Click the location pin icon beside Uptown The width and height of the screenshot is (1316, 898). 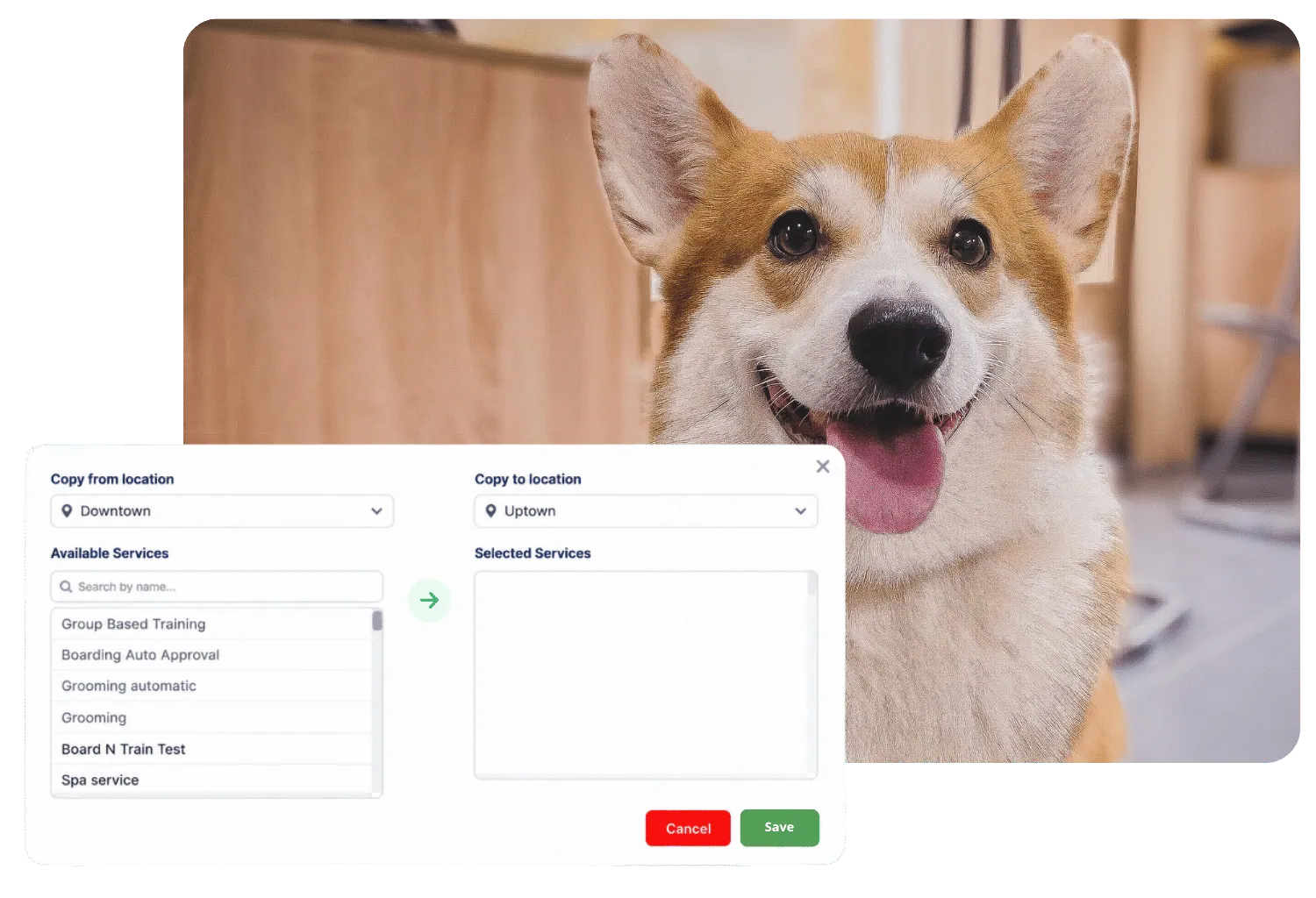click(490, 511)
